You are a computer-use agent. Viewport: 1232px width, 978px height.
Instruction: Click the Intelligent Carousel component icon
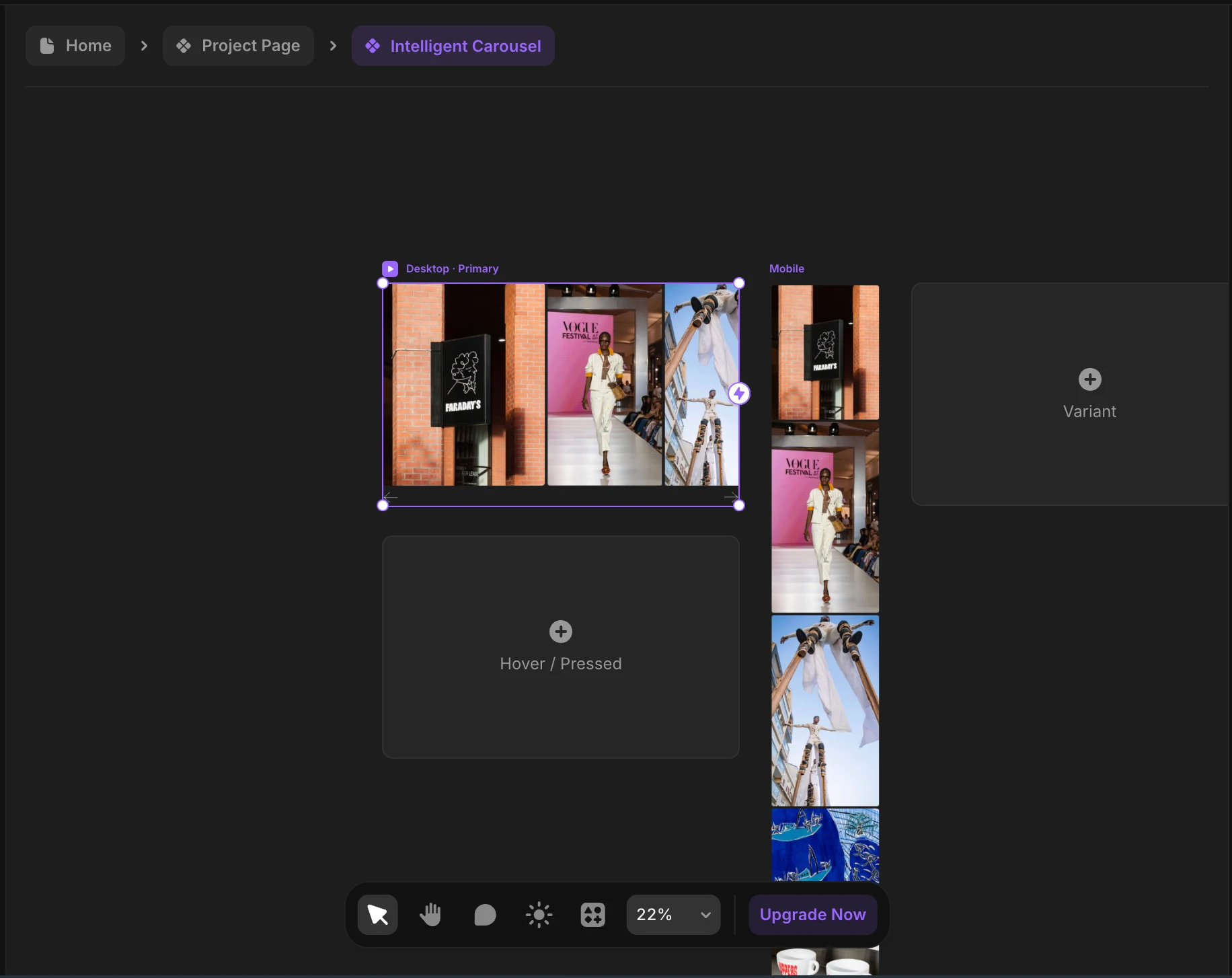pyautogui.click(x=373, y=46)
